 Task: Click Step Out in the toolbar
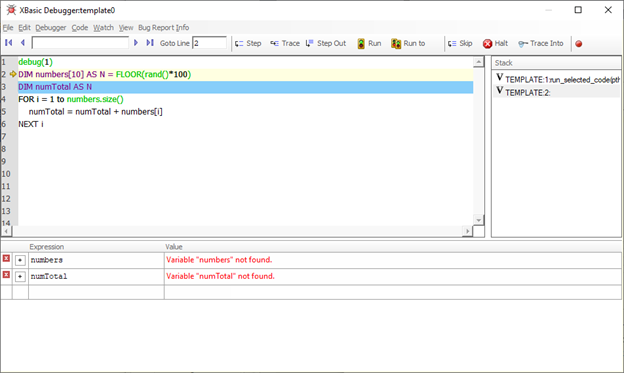[x=326, y=43]
